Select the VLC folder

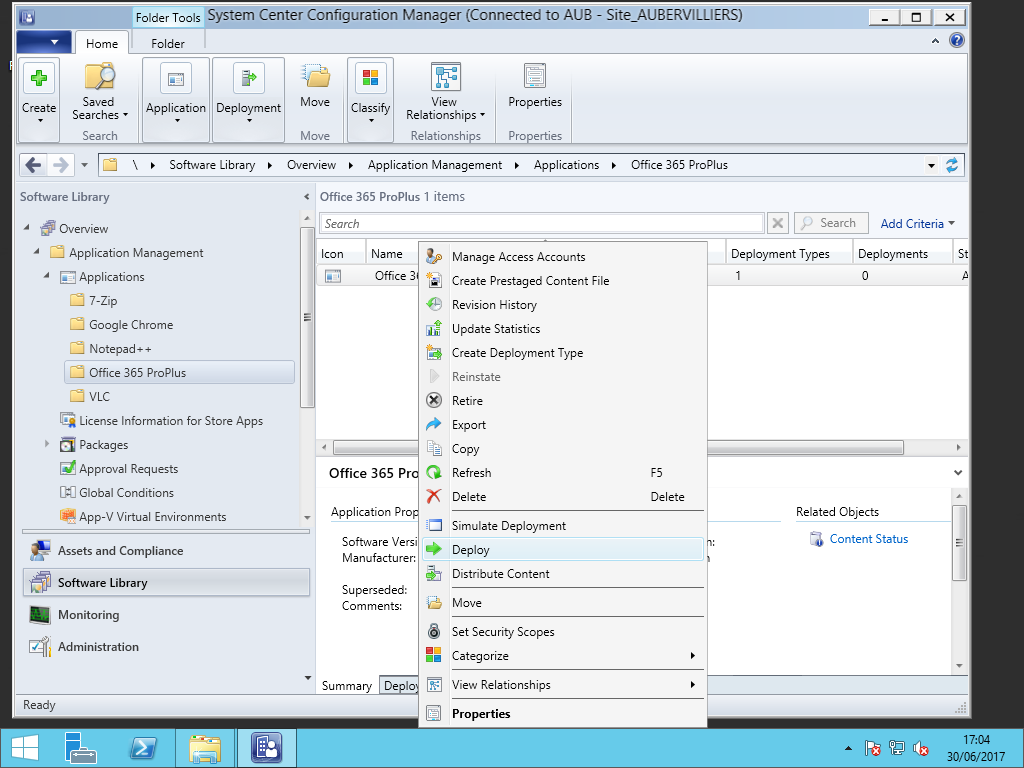click(x=91, y=396)
